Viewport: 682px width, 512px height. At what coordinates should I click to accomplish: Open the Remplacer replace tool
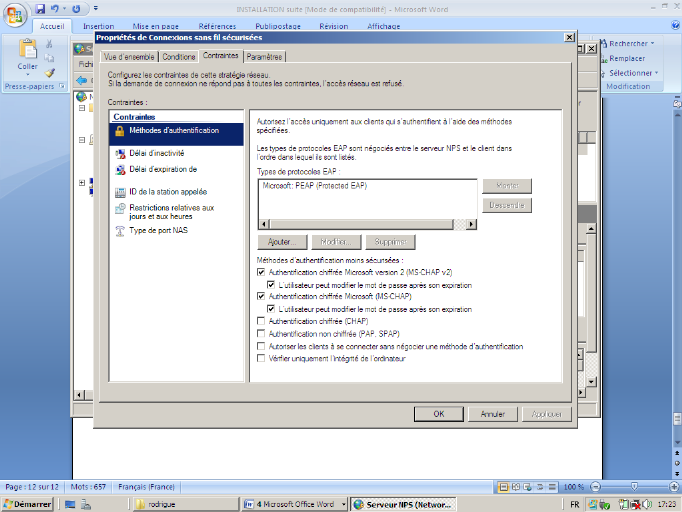(623, 58)
